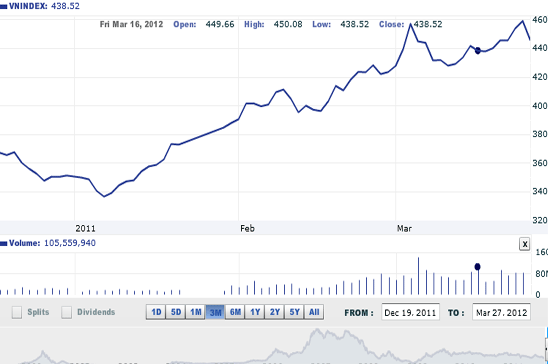
Task: Show the 2Y chart range
Action: (x=275, y=312)
